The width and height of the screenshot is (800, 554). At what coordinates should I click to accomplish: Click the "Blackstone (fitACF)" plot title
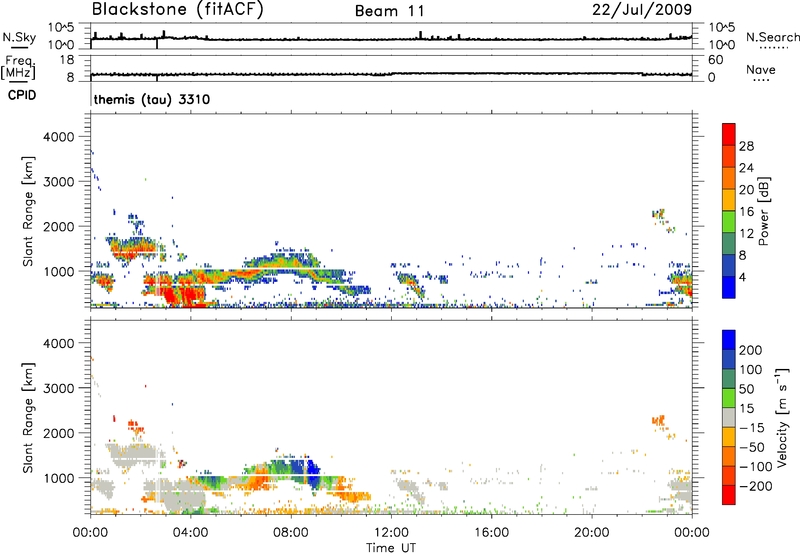[178, 10]
